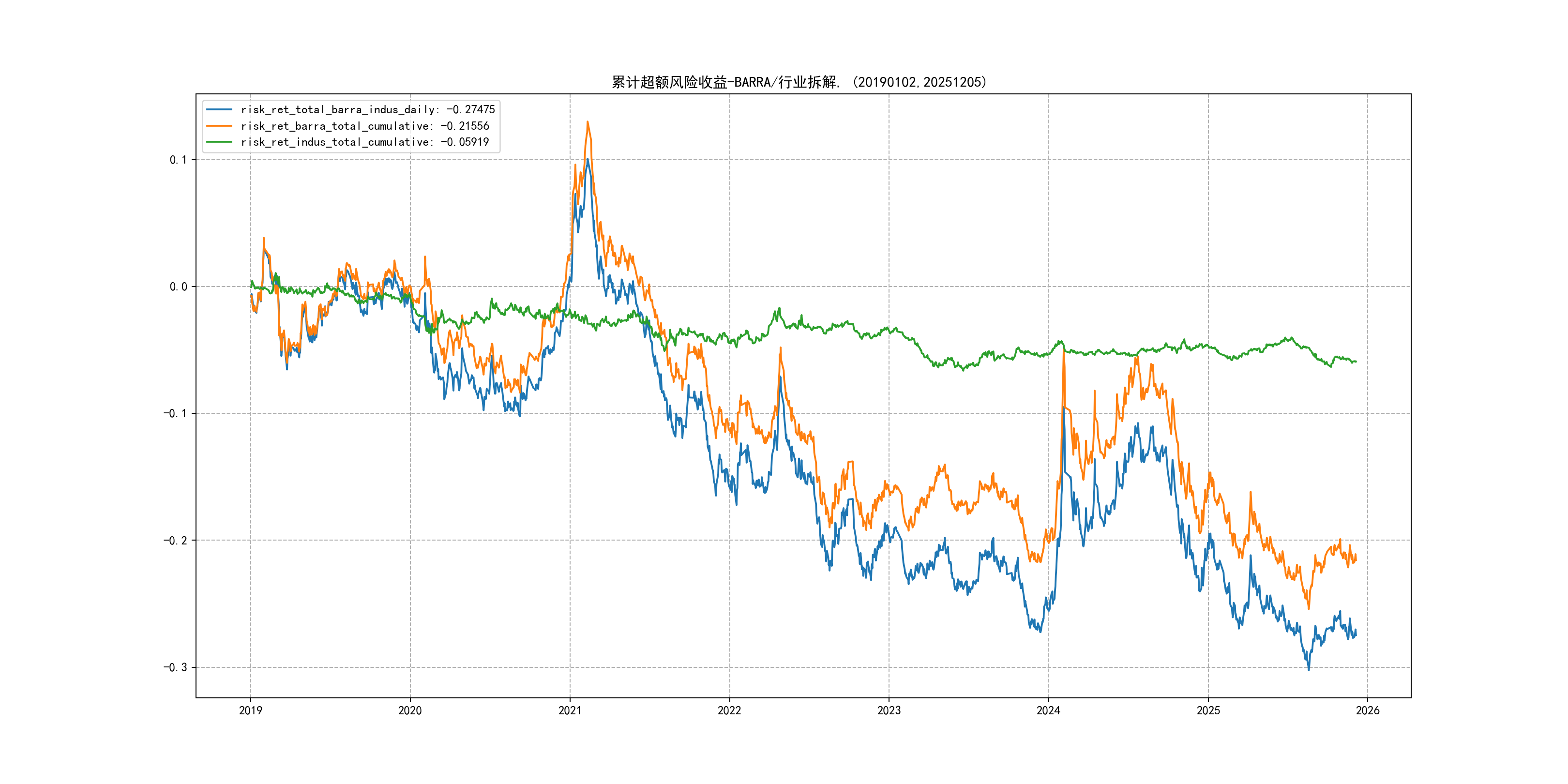This screenshot has height=784, width=1568.
Task: Click the 2023 x-axis tick label
Action: pyautogui.click(x=889, y=710)
